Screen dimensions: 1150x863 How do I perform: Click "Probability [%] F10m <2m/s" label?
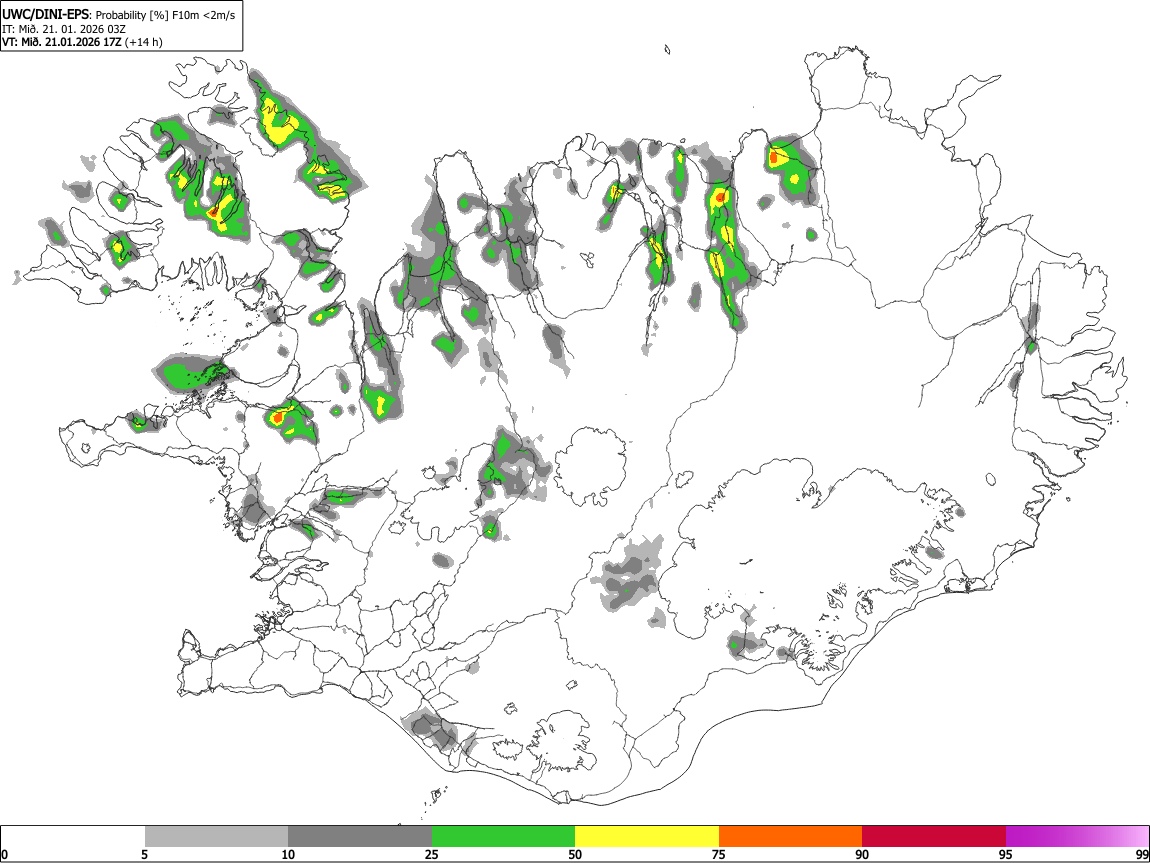coord(166,15)
